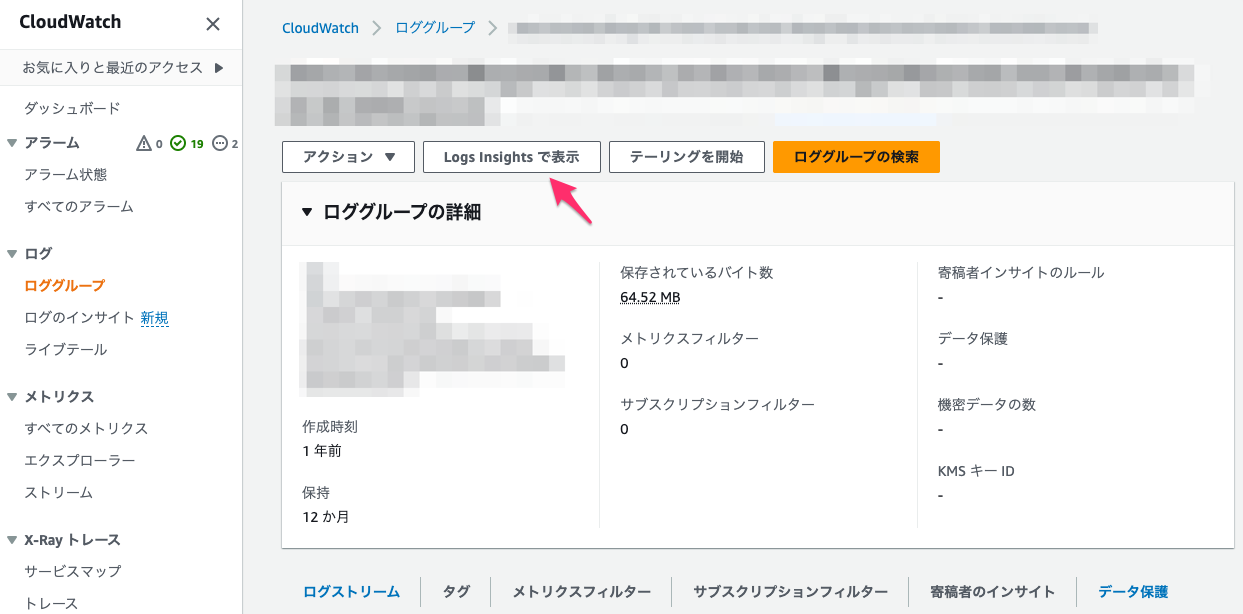The height and width of the screenshot is (614, 1243).
Task: Click KMS キー ID label
Action: 976,471
